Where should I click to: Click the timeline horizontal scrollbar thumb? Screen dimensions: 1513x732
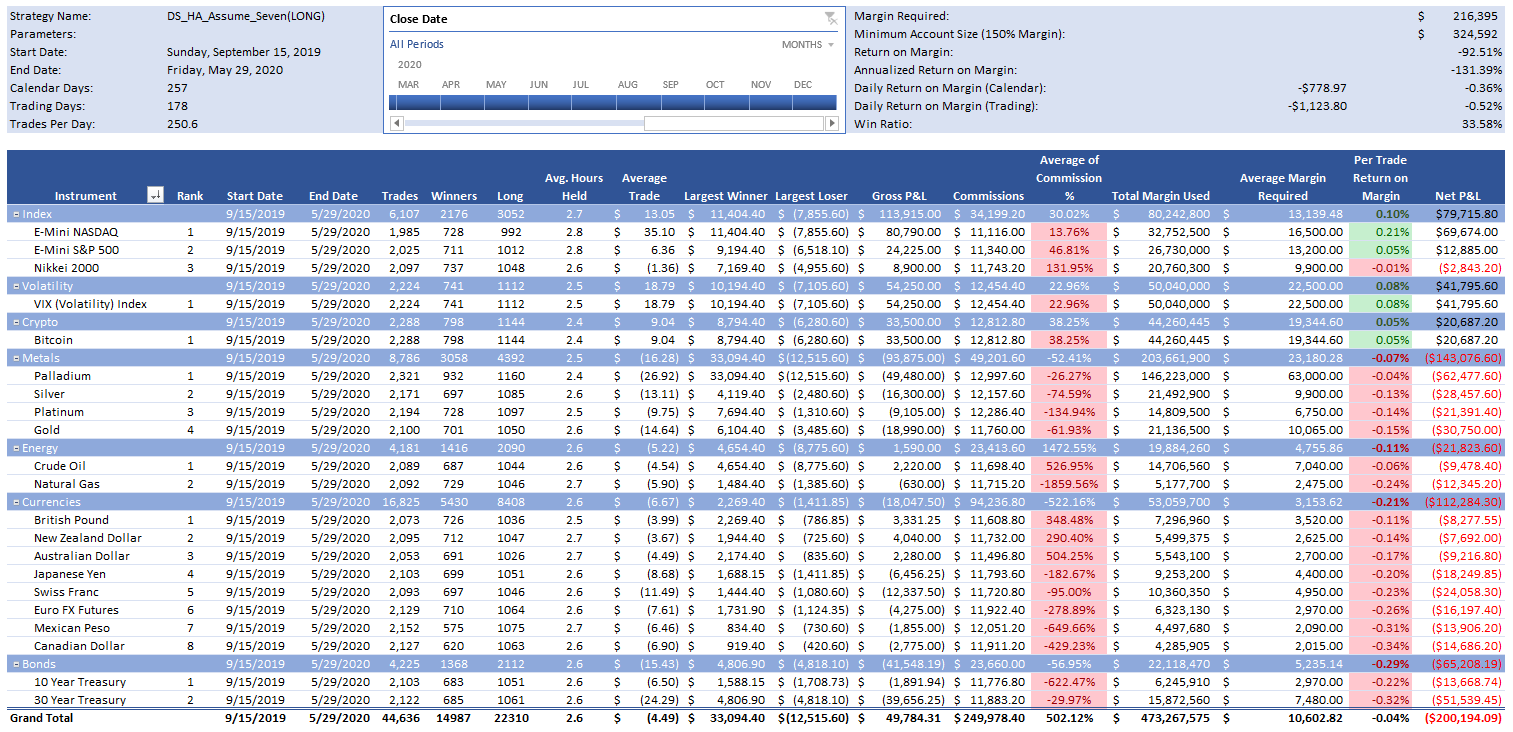click(734, 123)
